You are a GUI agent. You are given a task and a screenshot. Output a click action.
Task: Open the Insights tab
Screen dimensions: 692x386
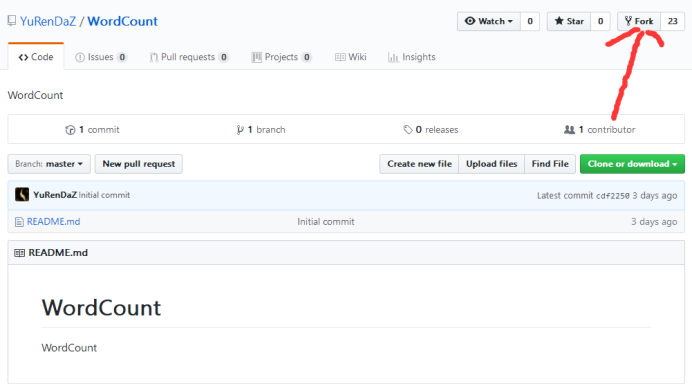click(x=412, y=57)
